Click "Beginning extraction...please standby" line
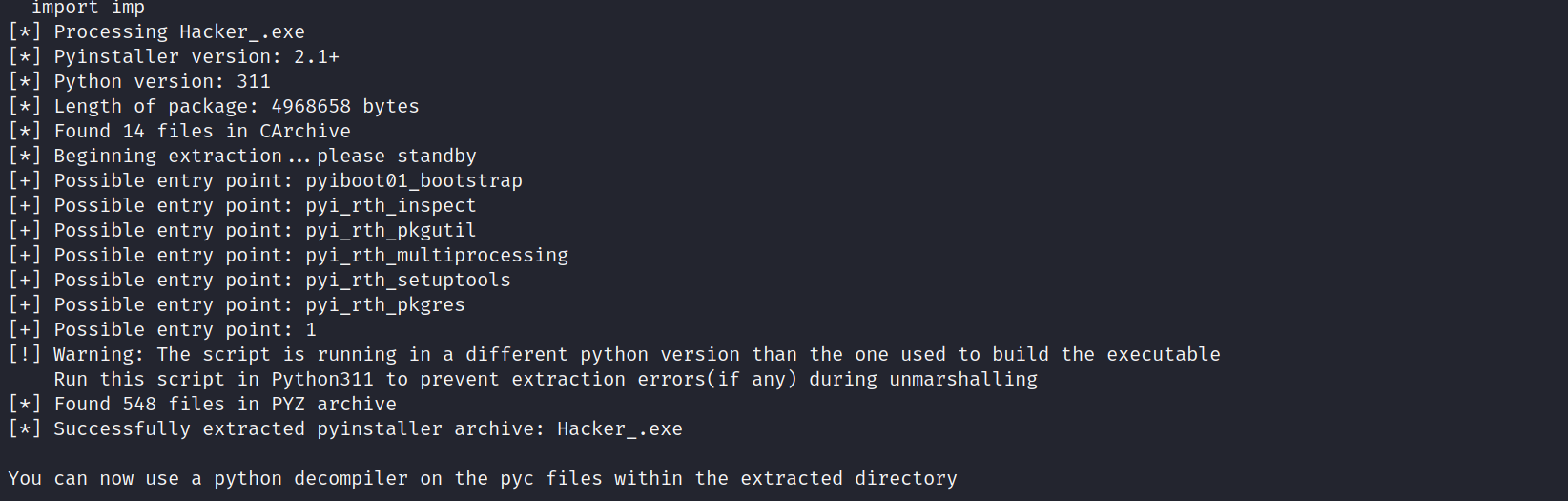Screen dimensions: 1568x501 tap(265, 157)
